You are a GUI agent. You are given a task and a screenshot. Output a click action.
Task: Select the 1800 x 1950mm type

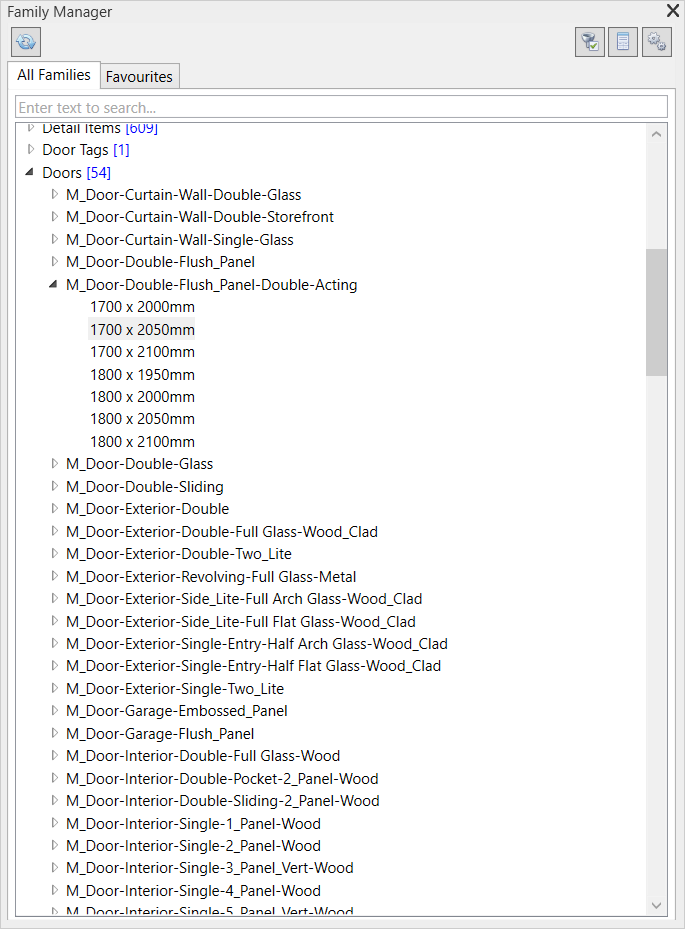pyautogui.click(x=142, y=374)
